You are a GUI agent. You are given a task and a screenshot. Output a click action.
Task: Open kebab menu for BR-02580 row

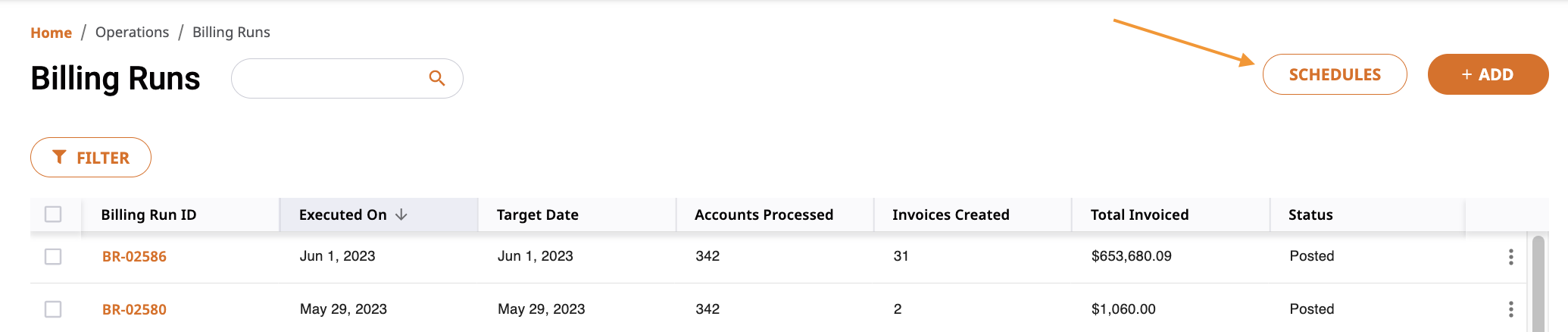1510,309
